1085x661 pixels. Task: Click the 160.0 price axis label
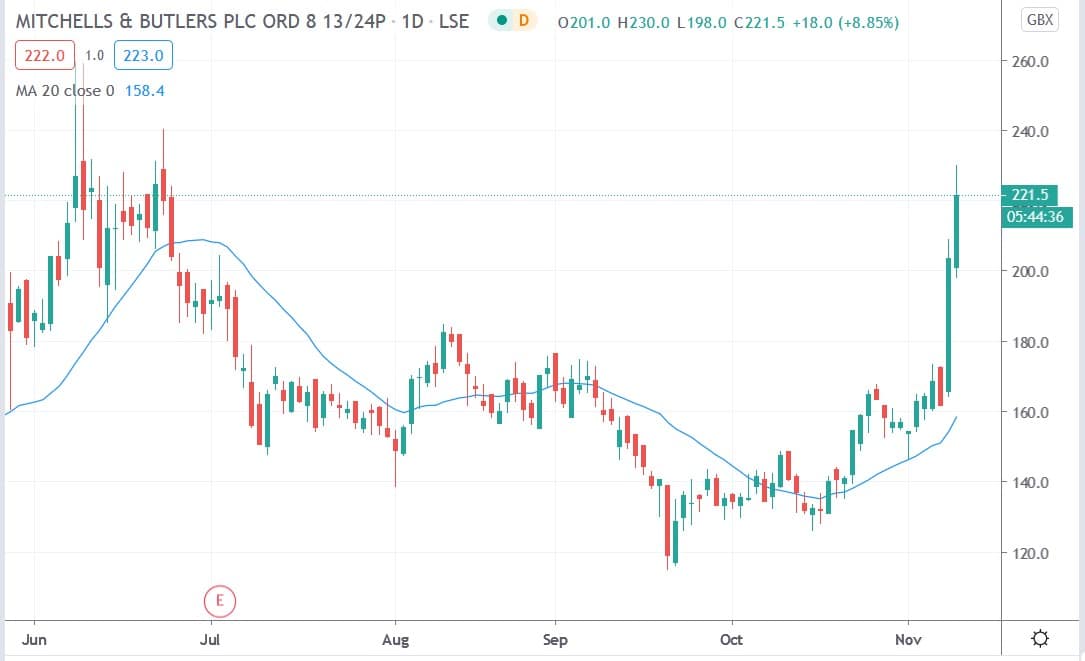(x=1030, y=413)
